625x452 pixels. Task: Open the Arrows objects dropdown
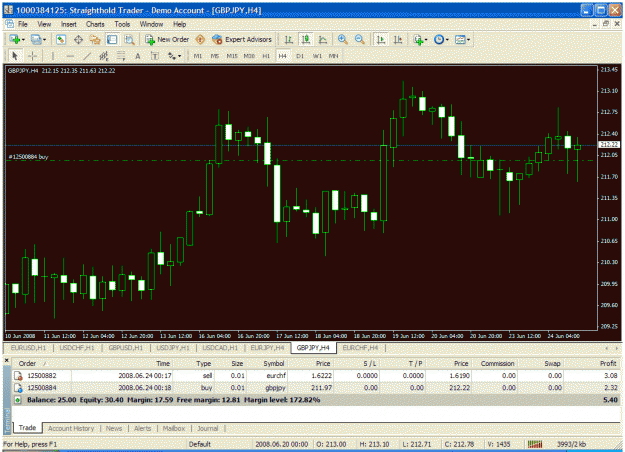[174, 56]
